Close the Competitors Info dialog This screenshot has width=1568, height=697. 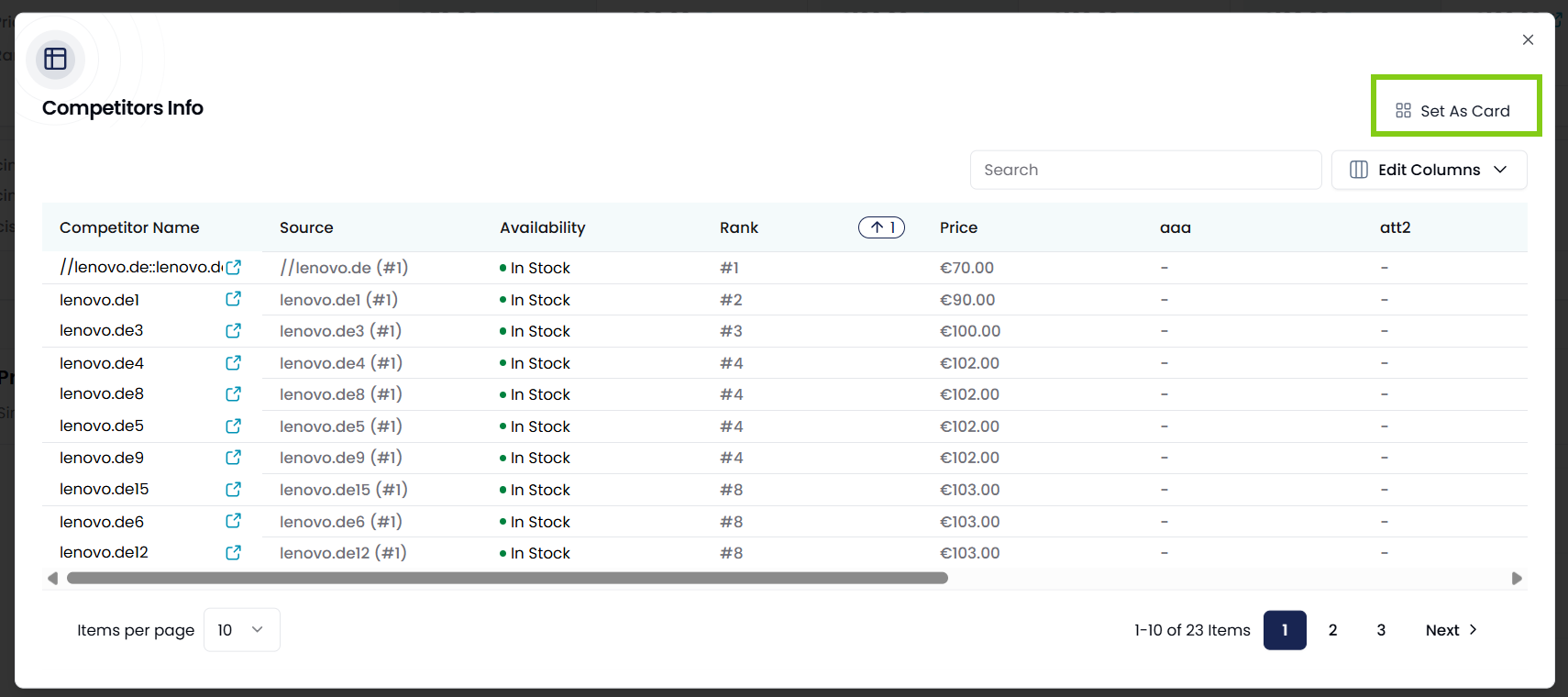pos(1528,39)
